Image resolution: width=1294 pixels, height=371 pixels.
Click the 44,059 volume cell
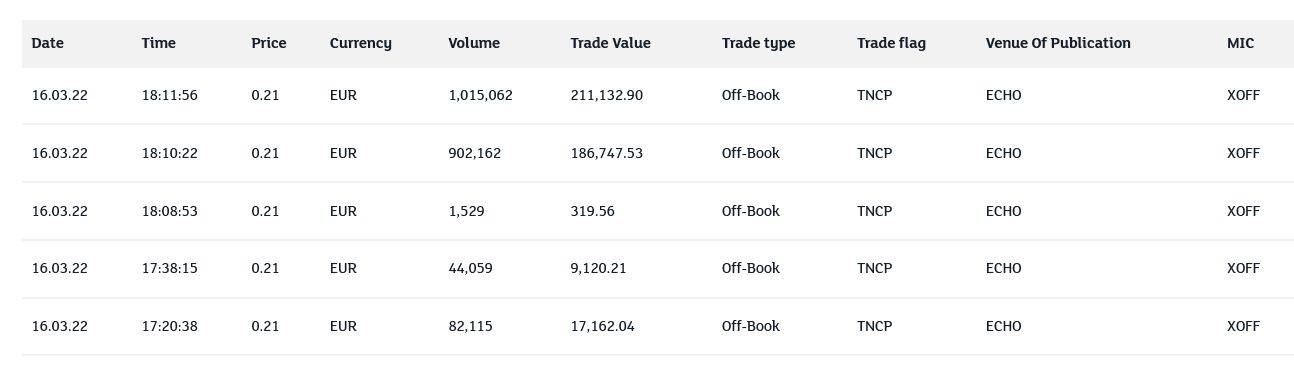click(471, 269)
